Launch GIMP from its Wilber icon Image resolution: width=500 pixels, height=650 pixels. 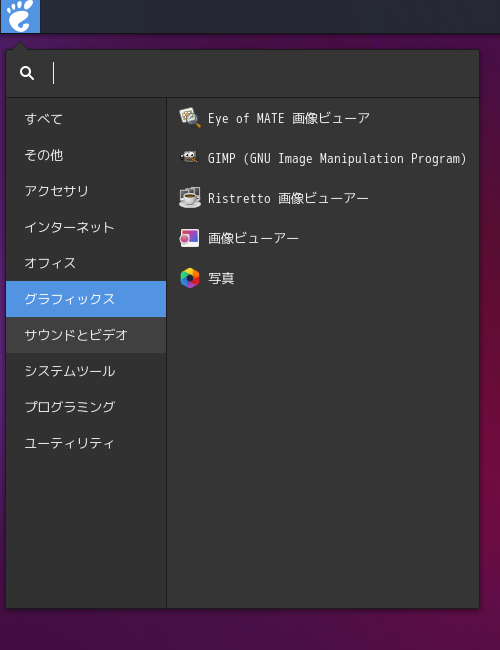pyautogui.click(x=190, y=158)
